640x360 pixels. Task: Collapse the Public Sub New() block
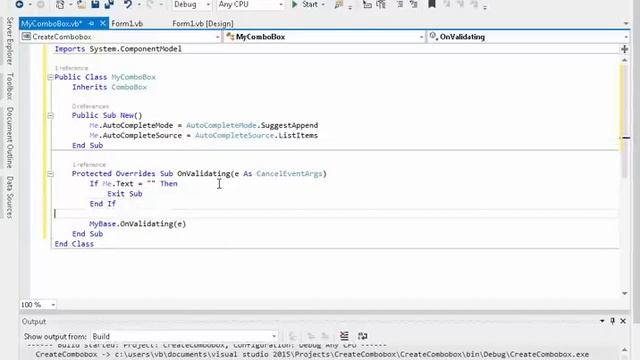50,116
